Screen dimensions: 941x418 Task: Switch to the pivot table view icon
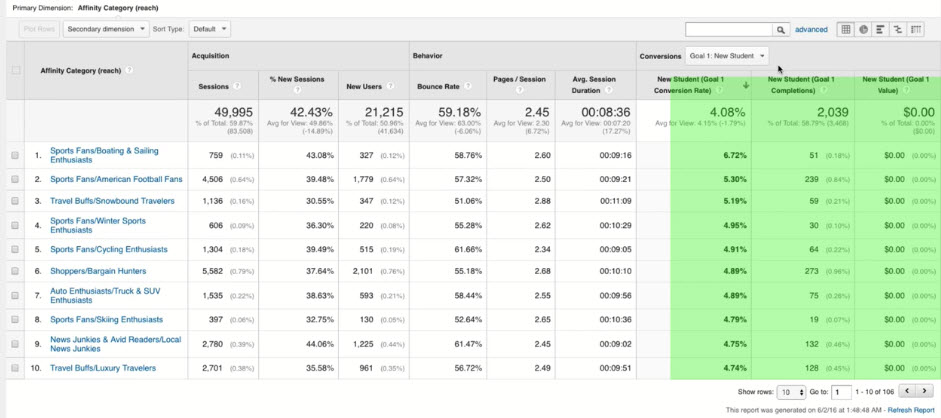click(x=916, y=30)
